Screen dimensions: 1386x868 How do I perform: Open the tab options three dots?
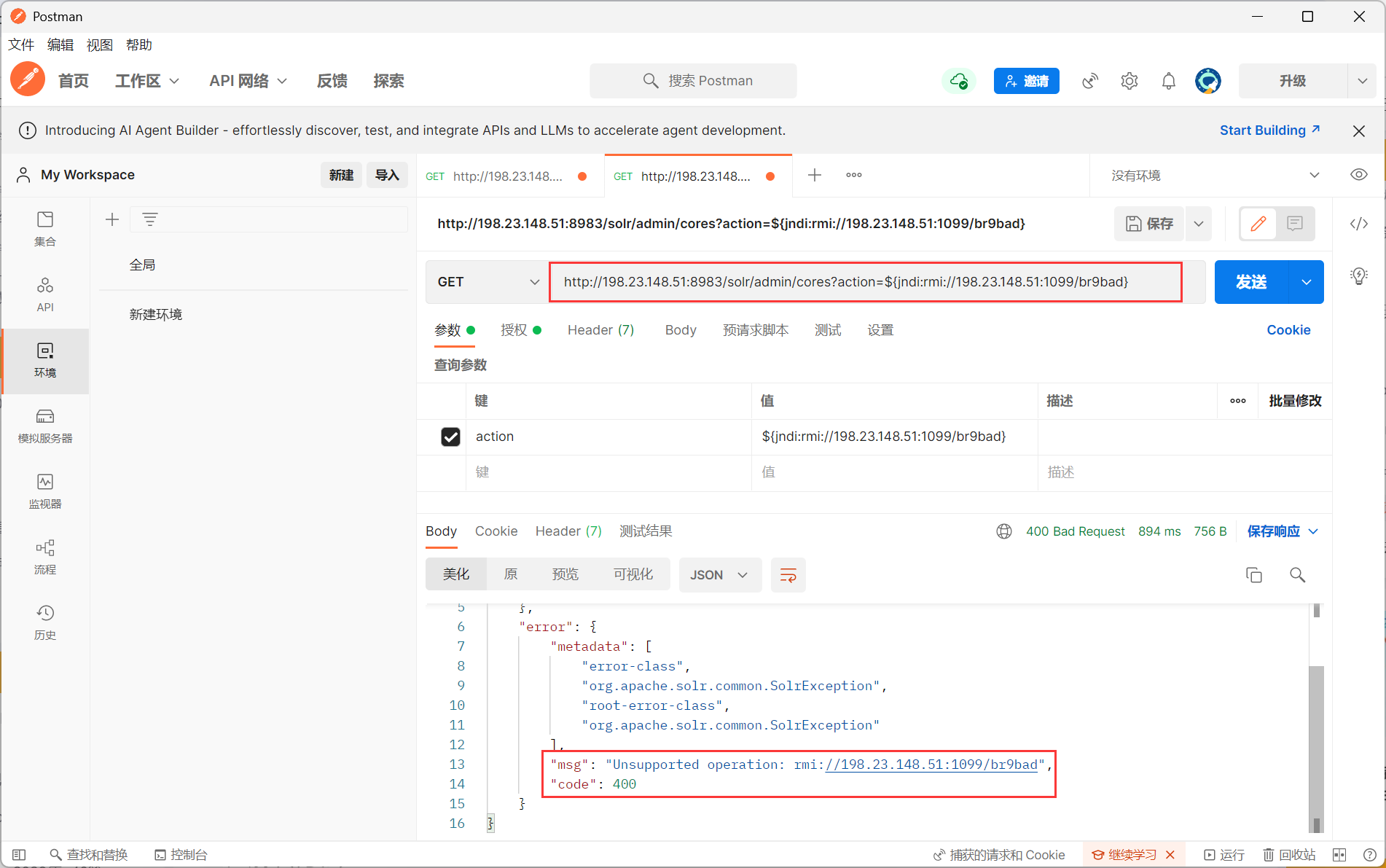[854, 175]
